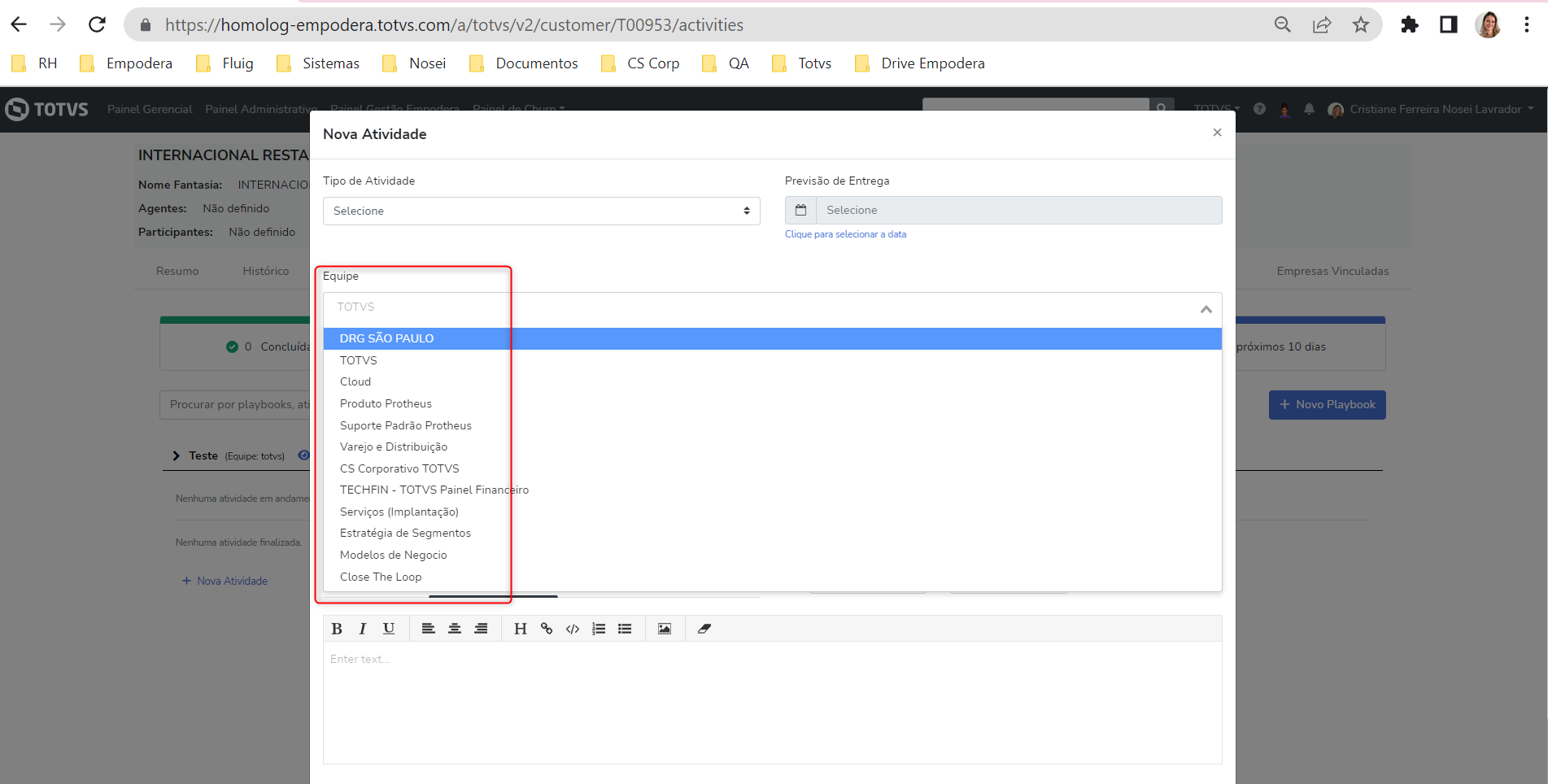Click the Procurar por playbooks search field
Viewport: 1548px width, 784px height.
coord(235,404)
